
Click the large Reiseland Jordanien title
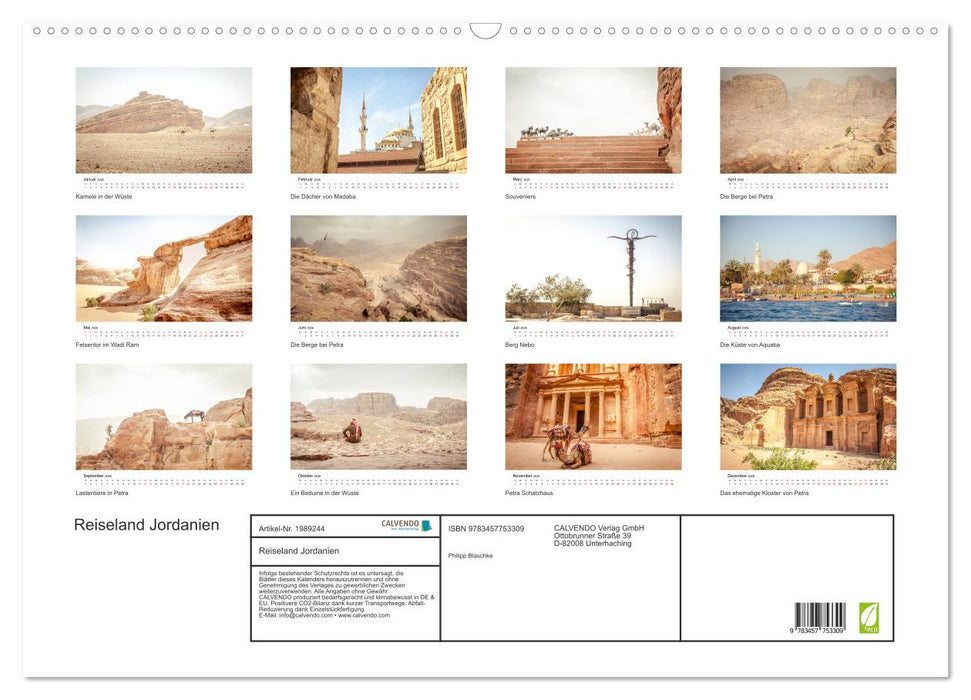[x=146, y=525]
